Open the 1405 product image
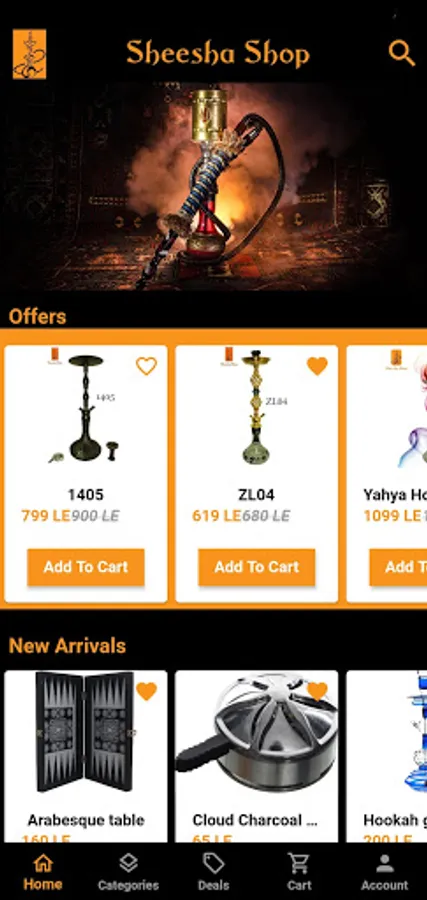The height and width of the screenshot is (900, 427). point(86,408)
